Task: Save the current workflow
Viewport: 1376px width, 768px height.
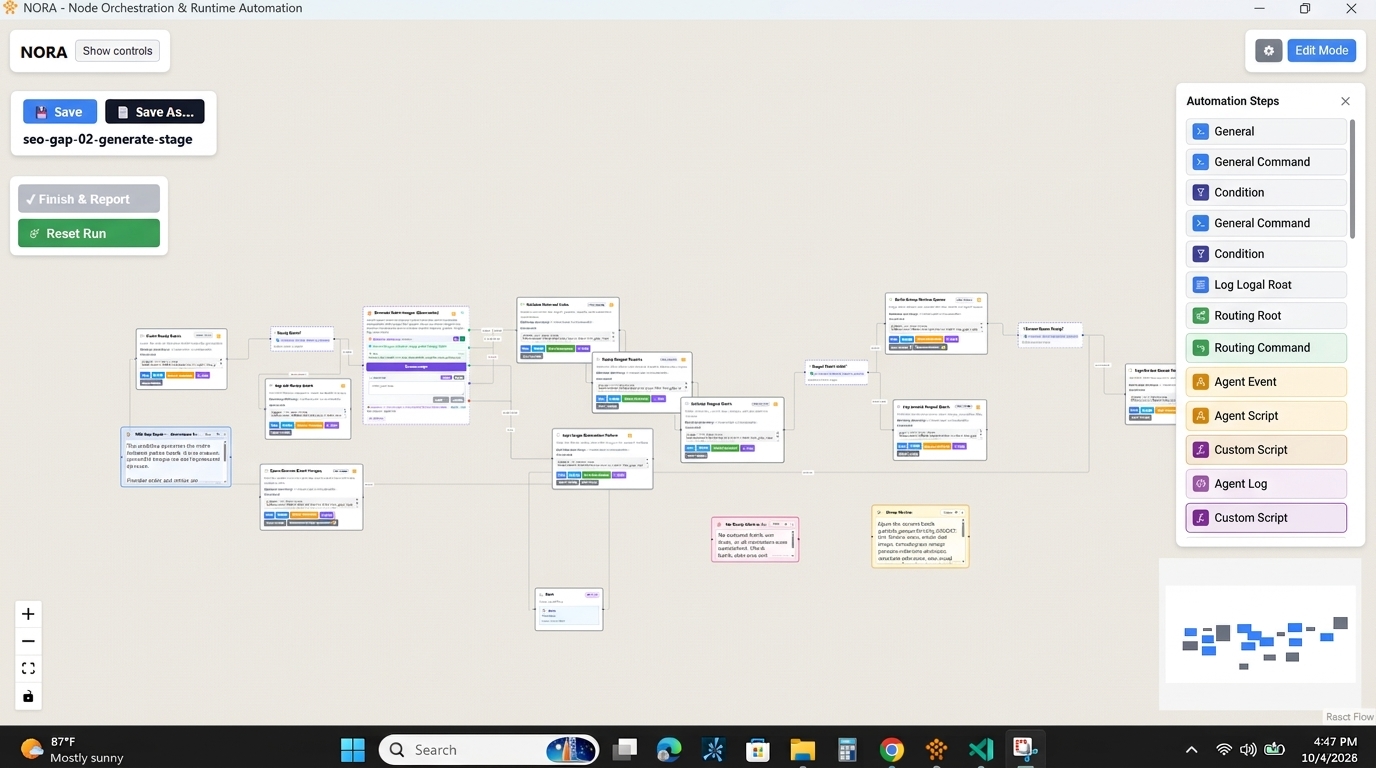Action: [x=60, y=112]
